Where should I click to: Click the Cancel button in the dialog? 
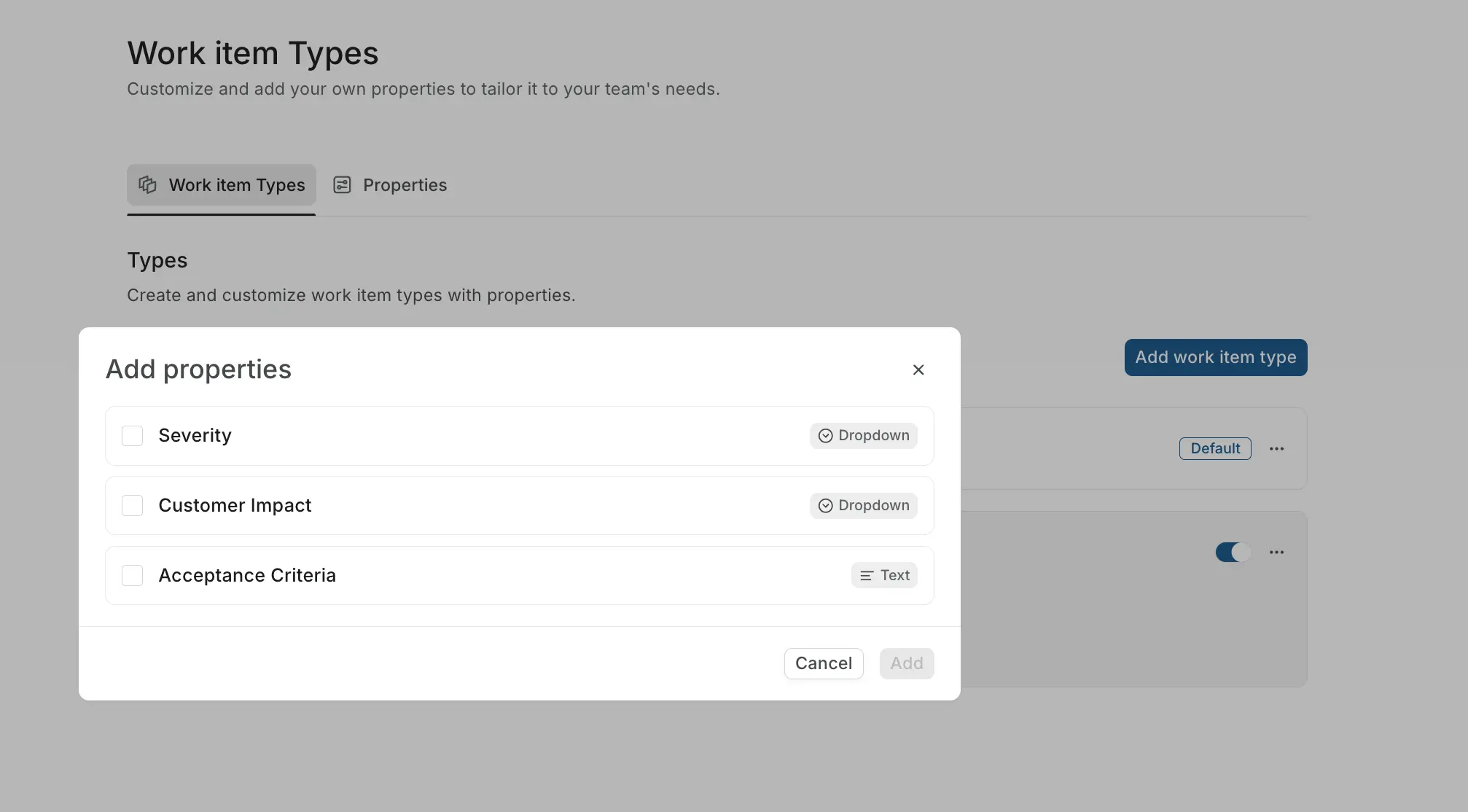click(823, 663)
